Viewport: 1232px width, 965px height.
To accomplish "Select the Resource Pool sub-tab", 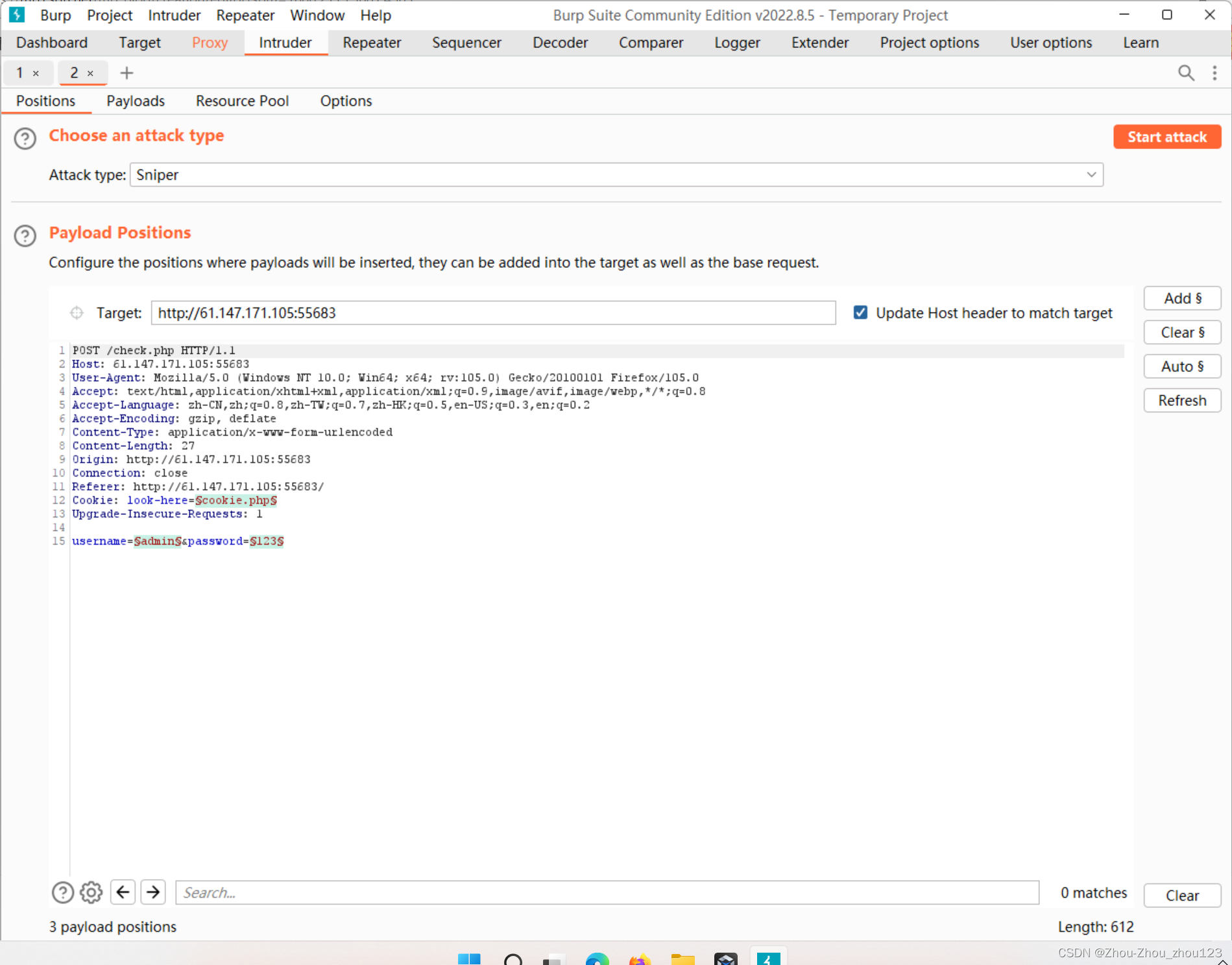I will pos(243,101).
